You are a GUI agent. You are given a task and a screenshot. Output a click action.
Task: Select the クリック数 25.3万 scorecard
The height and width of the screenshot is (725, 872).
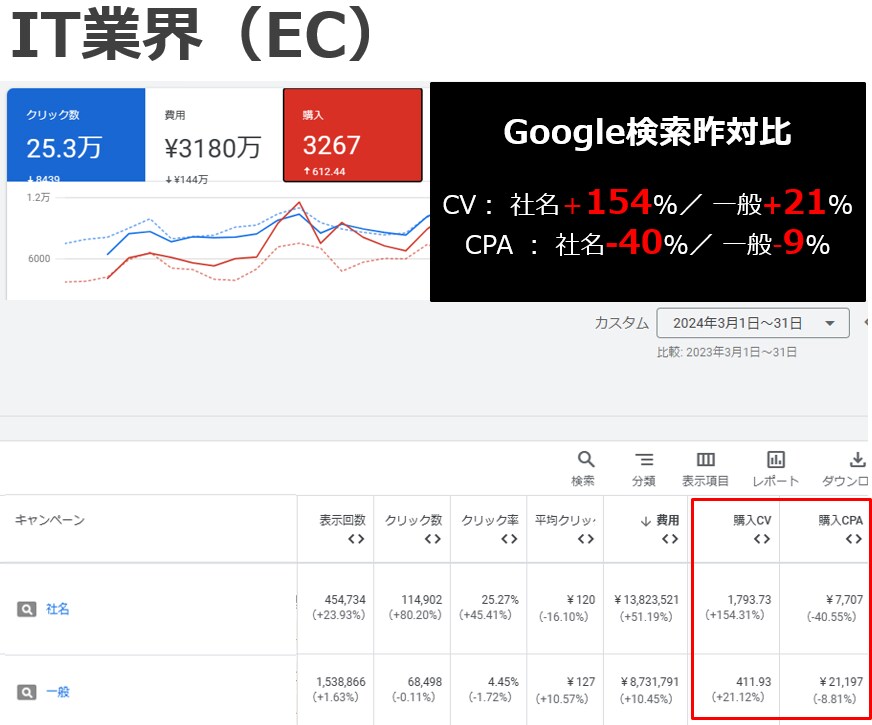(76, 135)
